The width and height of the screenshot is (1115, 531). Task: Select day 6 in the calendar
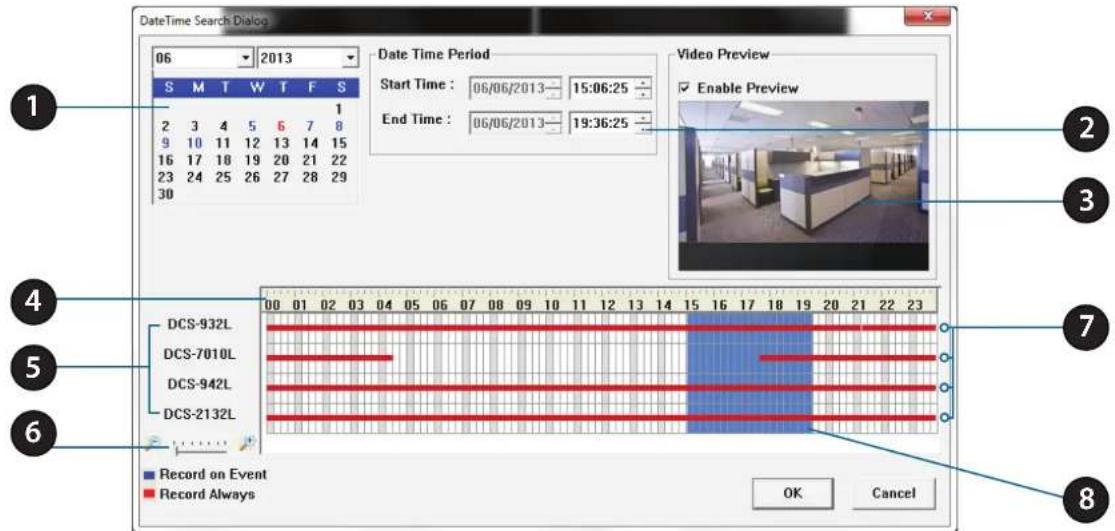click(x=281, y=126)
